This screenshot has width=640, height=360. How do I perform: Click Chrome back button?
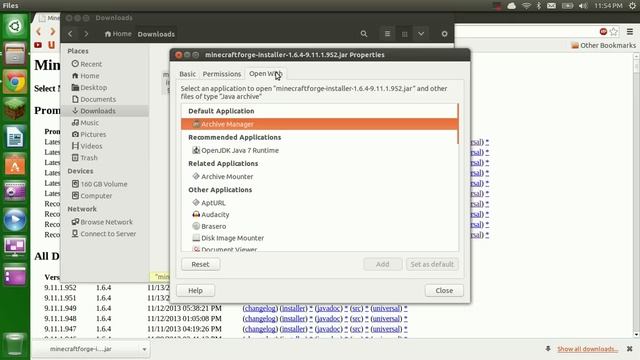pyautogui.click(x=38, y=31)
